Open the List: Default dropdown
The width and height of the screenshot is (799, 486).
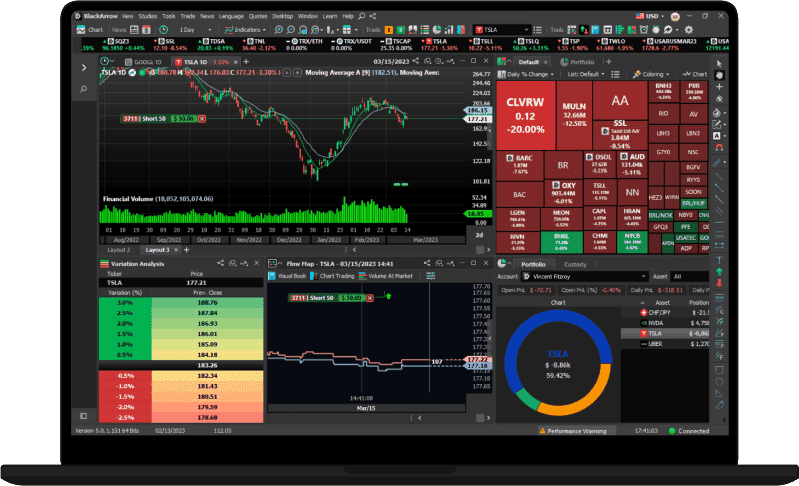tap(586, 74)
